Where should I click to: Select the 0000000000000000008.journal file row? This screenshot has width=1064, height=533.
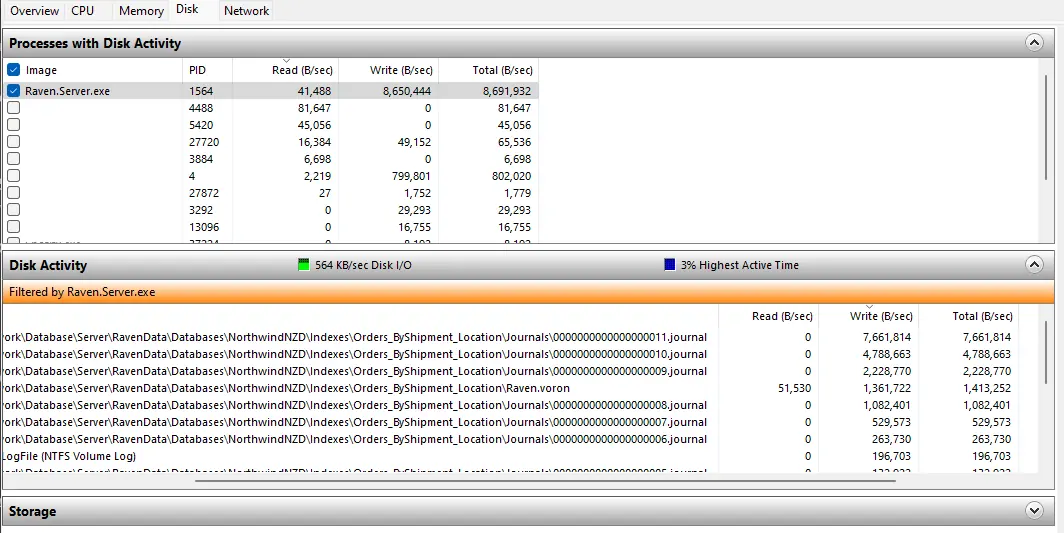pos(510,405)
